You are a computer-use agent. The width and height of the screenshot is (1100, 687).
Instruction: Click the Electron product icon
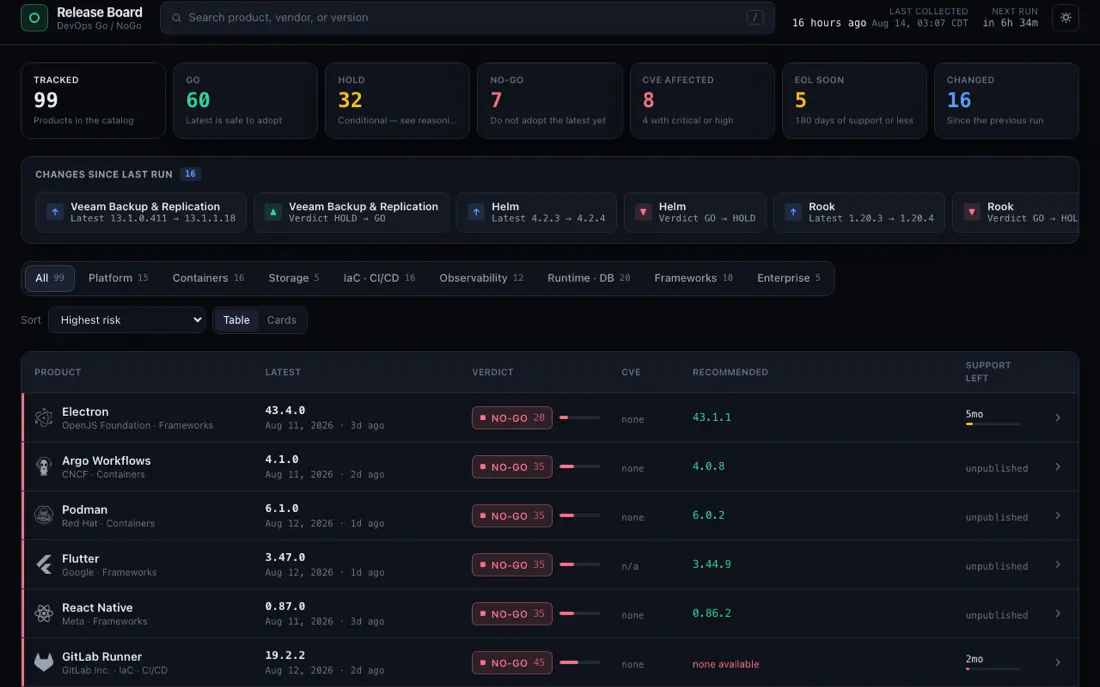click(x=43, y=418)
